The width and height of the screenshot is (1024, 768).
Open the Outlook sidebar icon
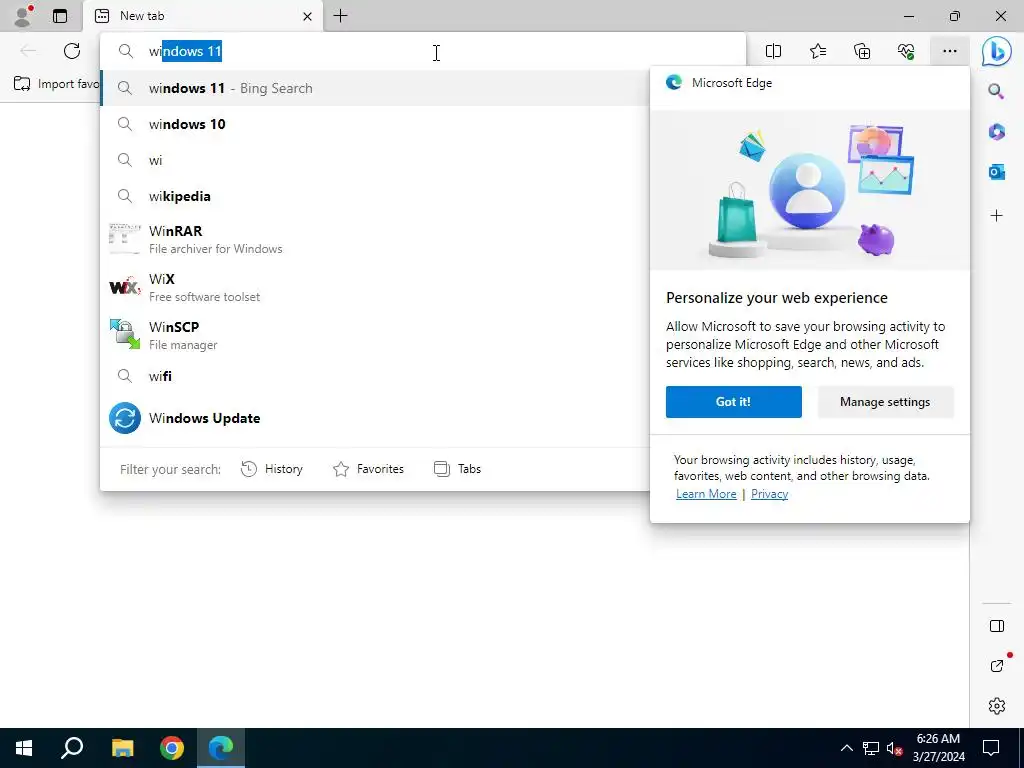point(996,172)
